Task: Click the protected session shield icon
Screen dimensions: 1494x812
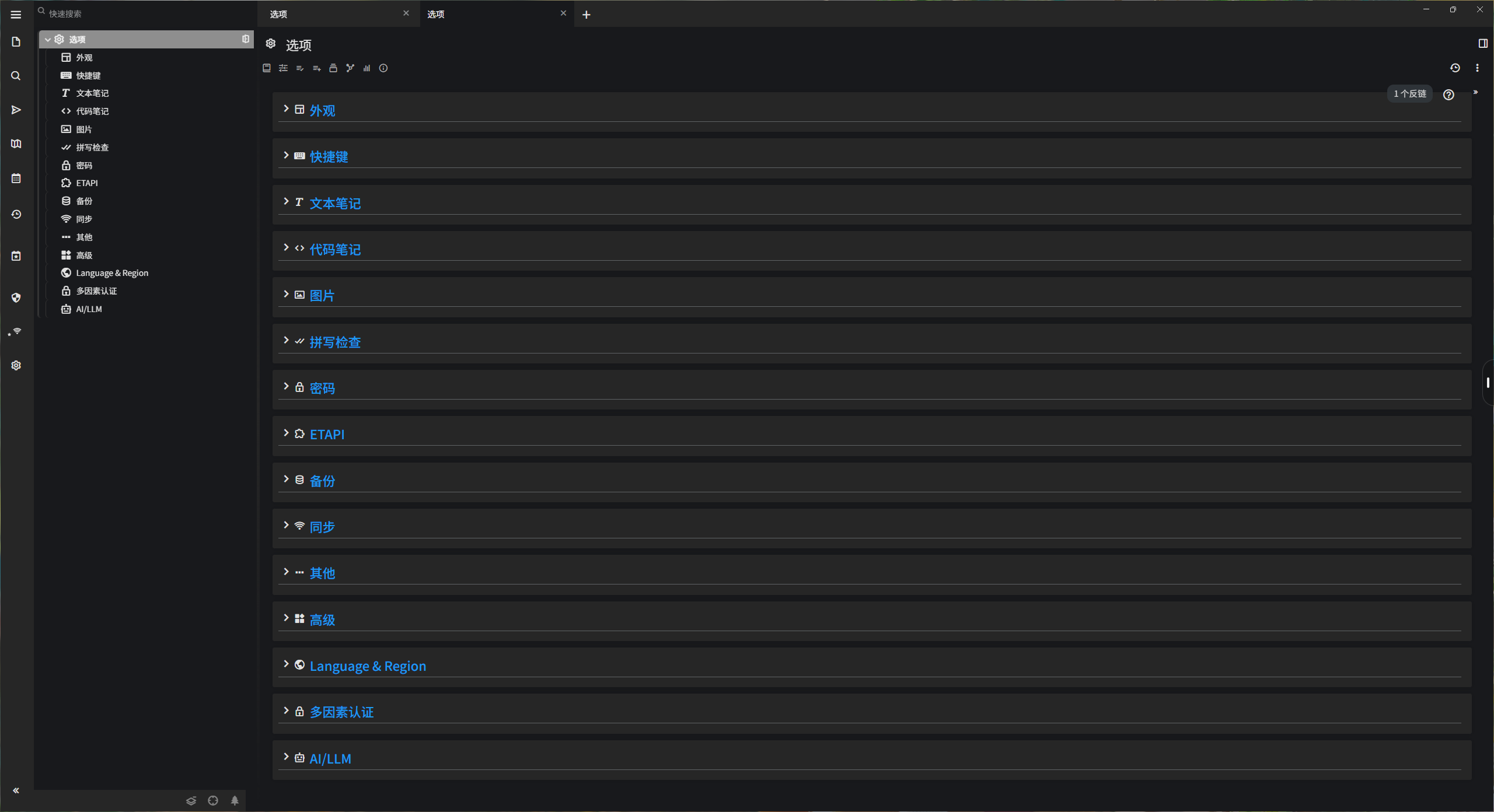Action: (x=16, y=297)
